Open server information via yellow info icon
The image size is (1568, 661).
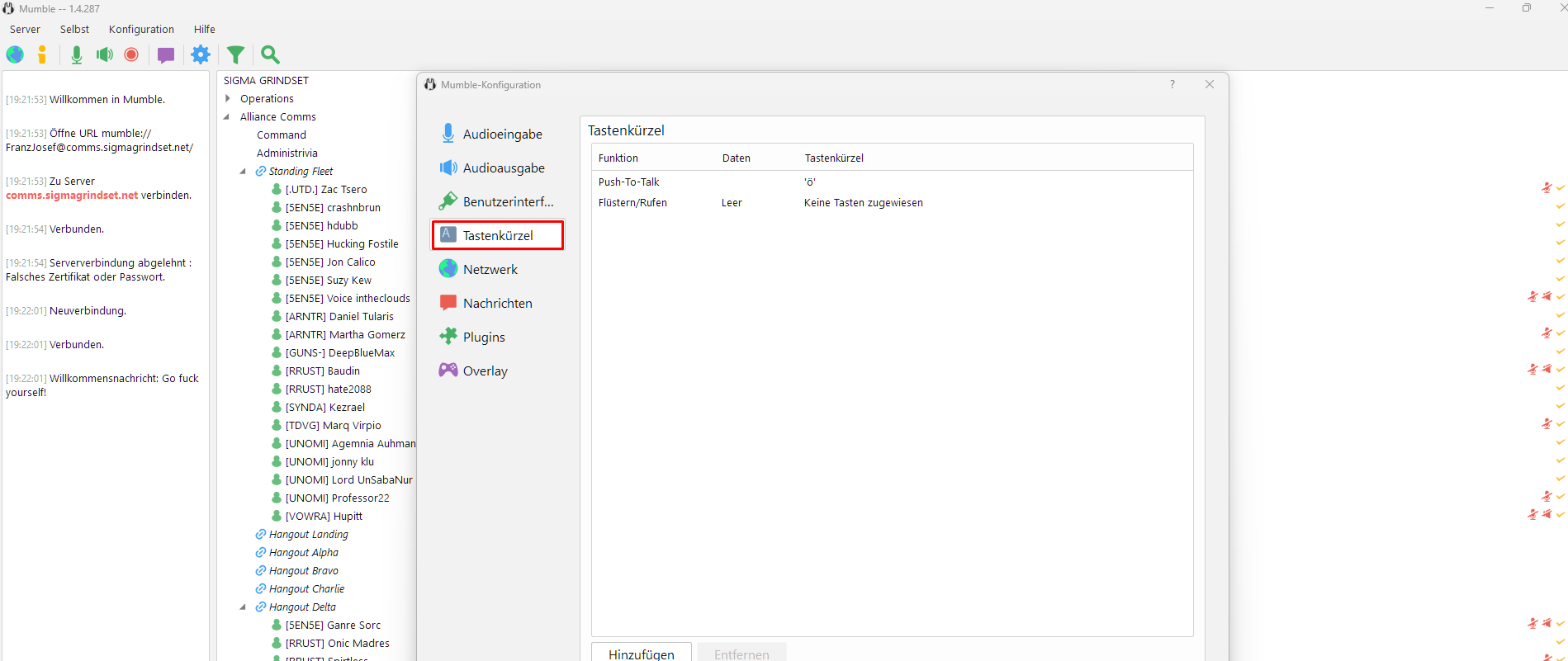pyautogui.click(x=42, y=54)
